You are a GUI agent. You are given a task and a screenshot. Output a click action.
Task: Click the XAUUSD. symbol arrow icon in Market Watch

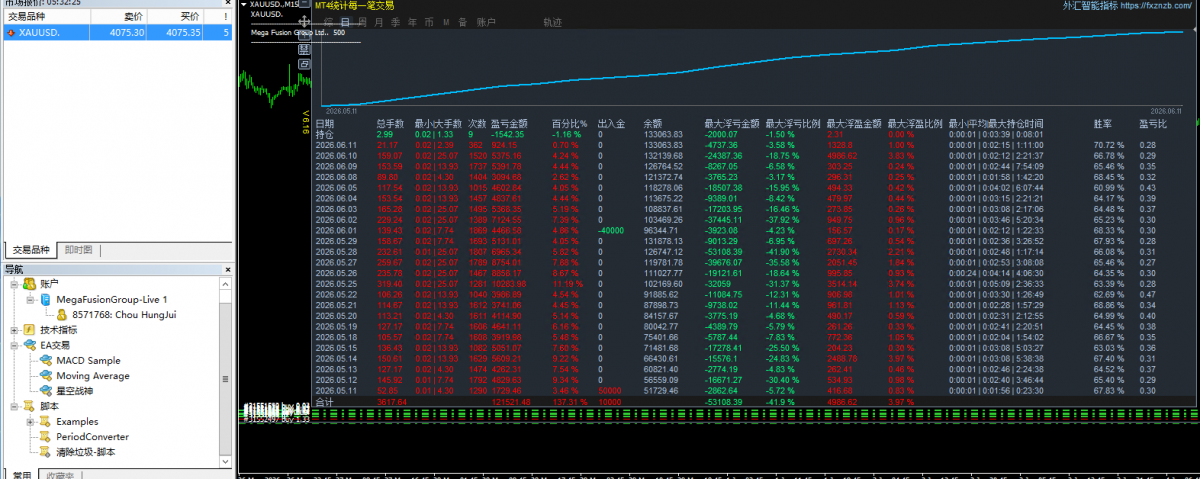click(10, 32)
